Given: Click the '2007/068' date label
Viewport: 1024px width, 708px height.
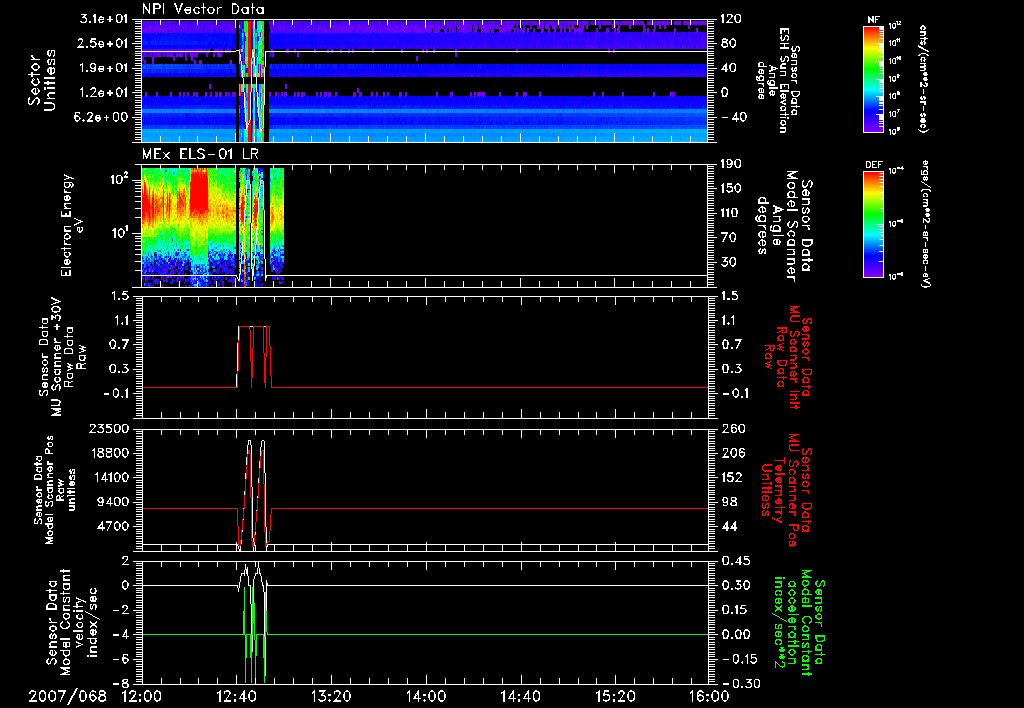Looking at the screenshot, I should (x=67, y=696).
